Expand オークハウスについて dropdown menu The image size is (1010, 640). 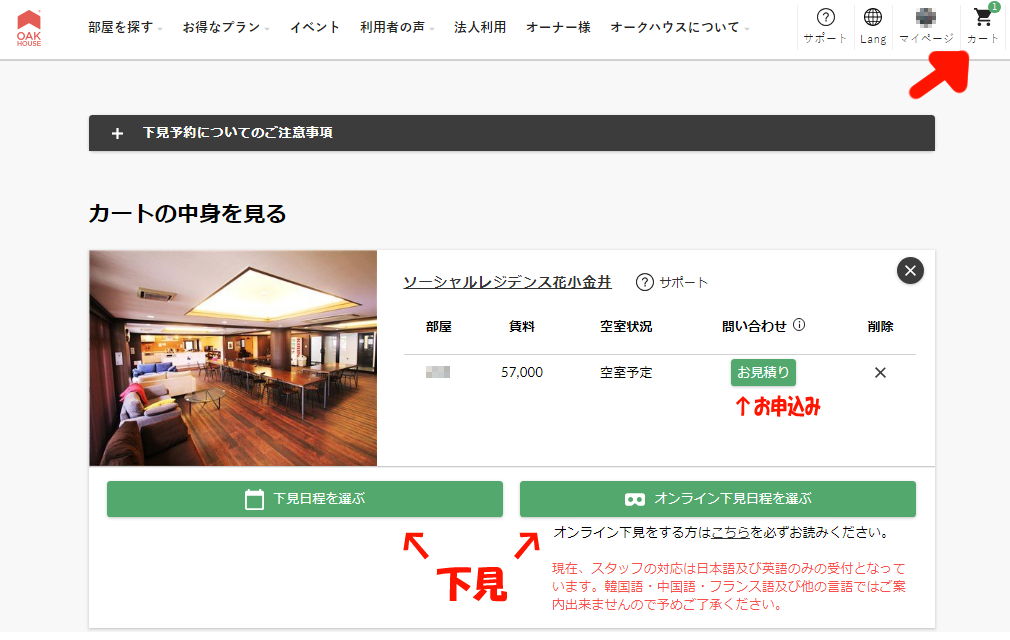pos(680,28)
